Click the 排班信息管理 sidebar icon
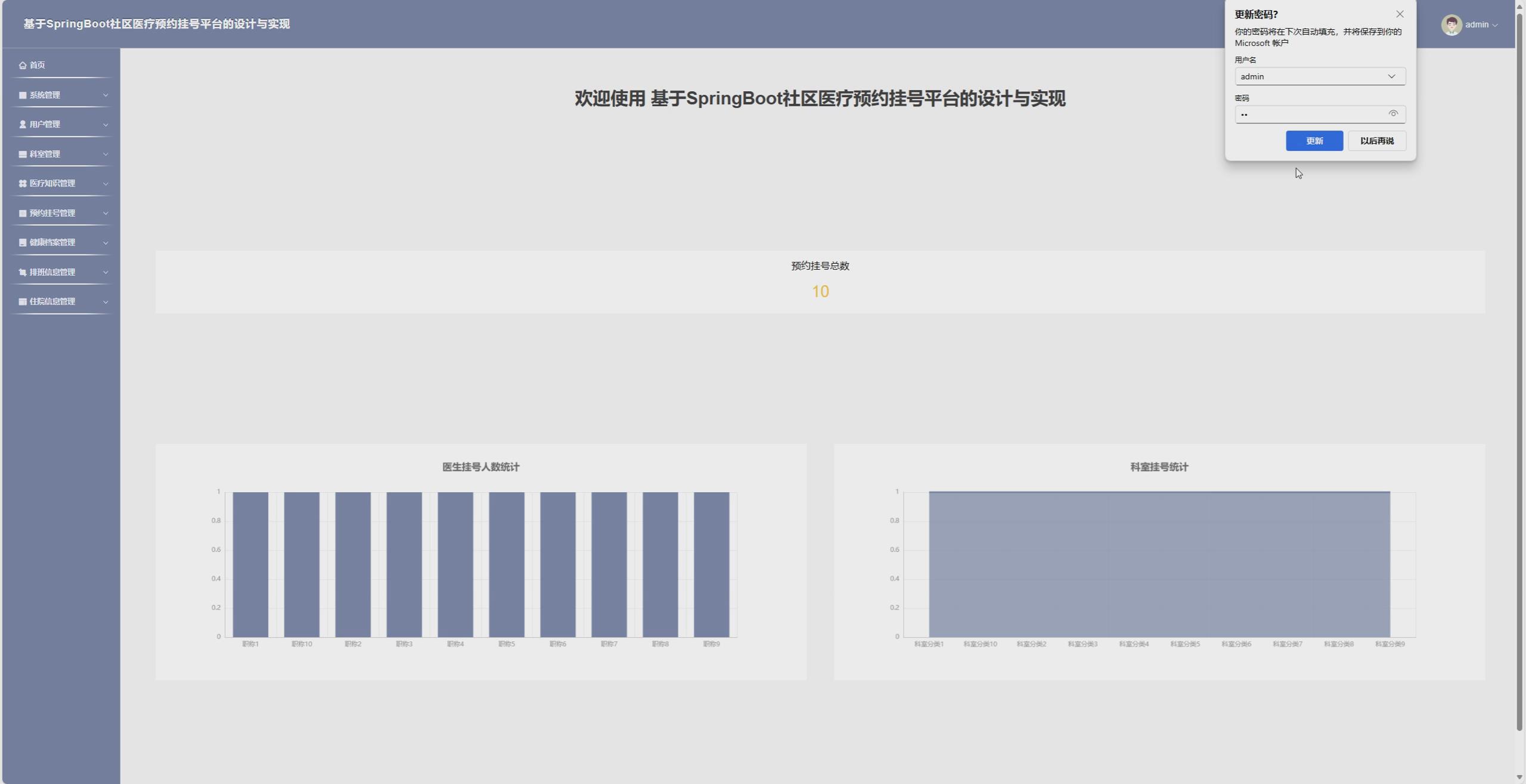Viewport: 1526px width, 784px height. [x=23, y=272]
